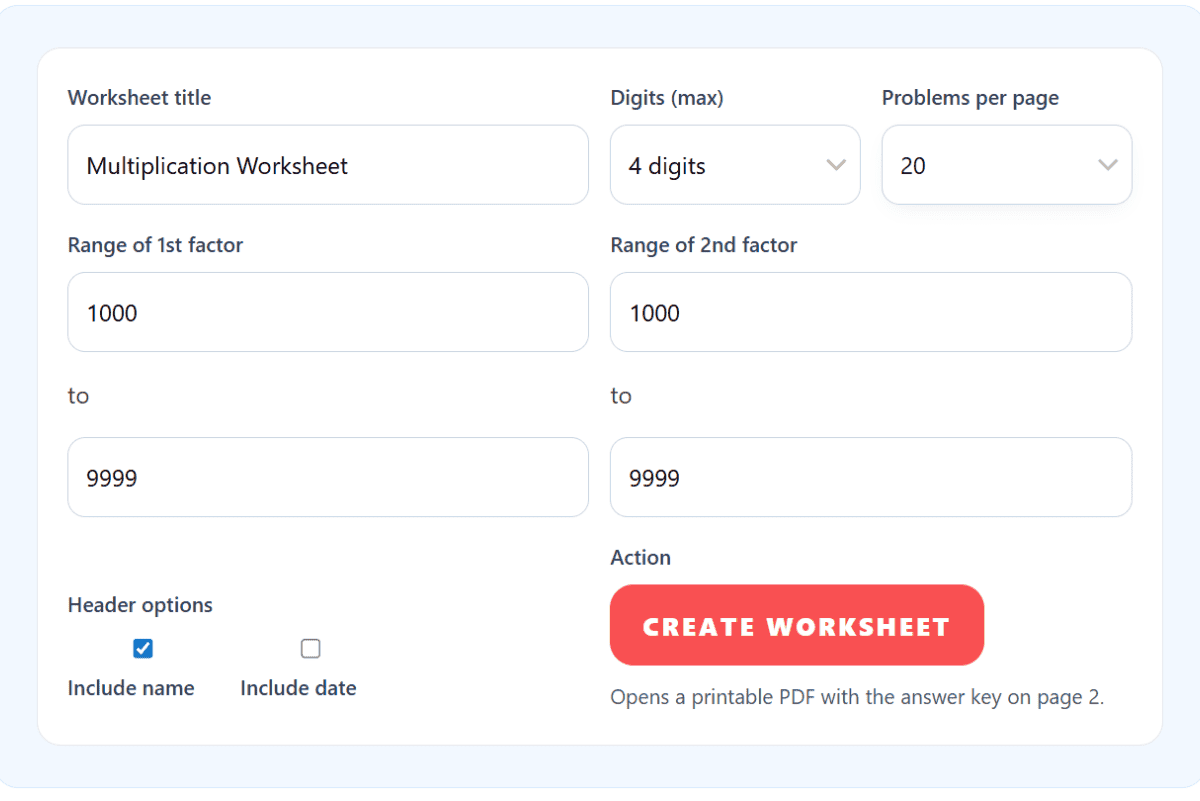
Task: Open the Digits (max) dropdown
Action: click(x=735, y=165)
